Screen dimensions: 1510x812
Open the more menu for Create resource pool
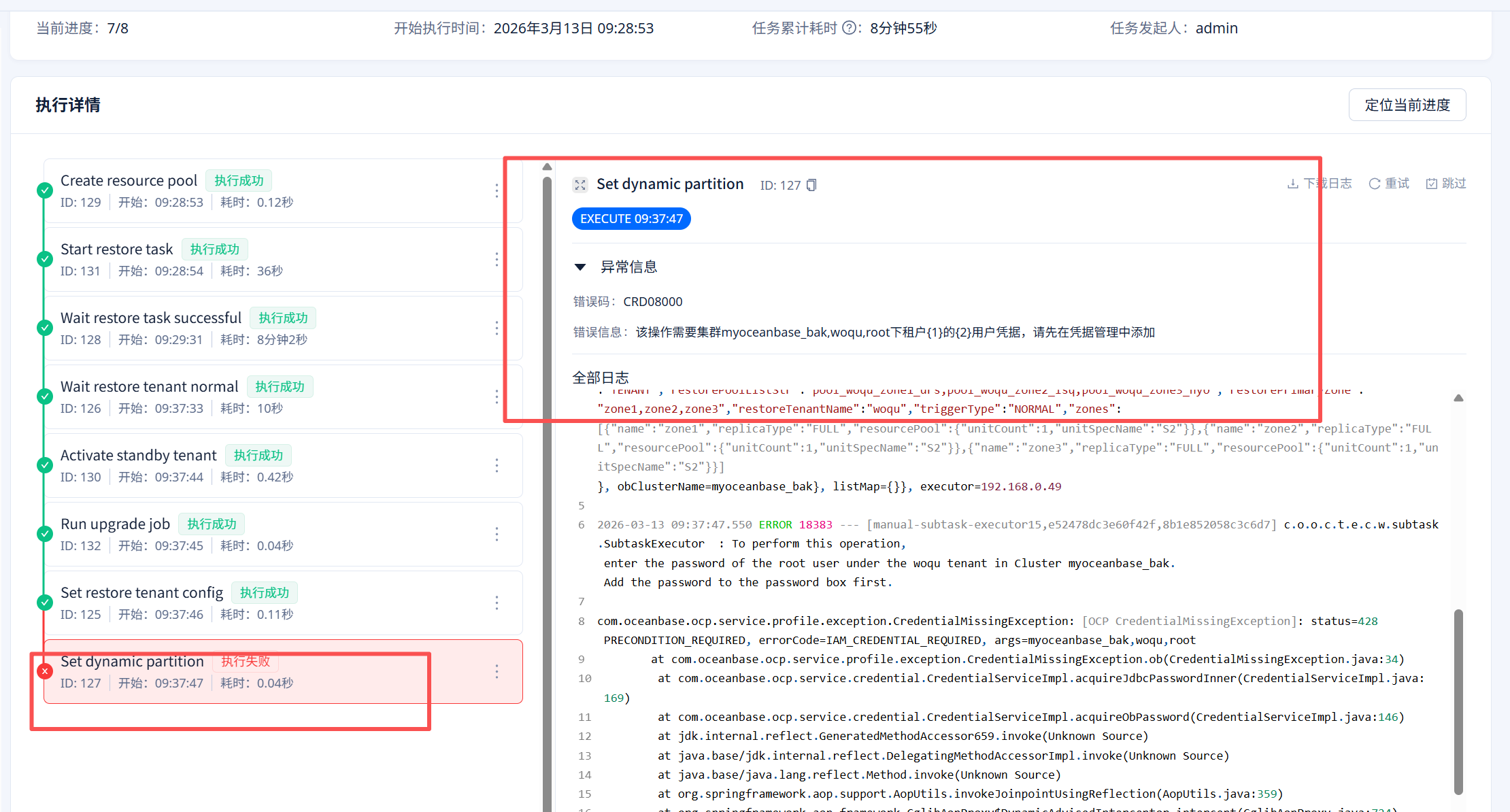[497, 191]
